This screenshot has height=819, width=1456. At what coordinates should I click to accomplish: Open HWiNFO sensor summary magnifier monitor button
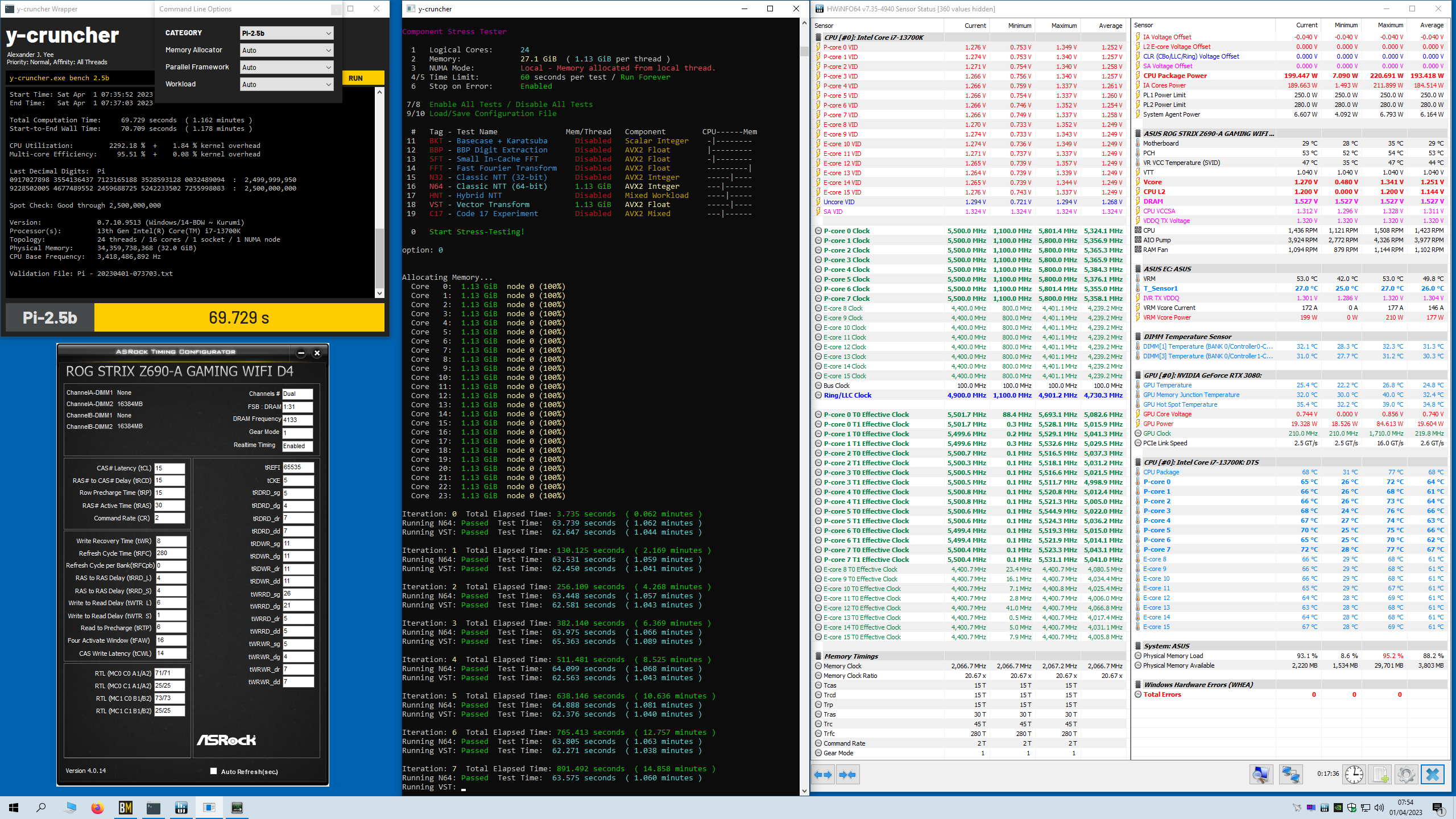[1261, 775]
